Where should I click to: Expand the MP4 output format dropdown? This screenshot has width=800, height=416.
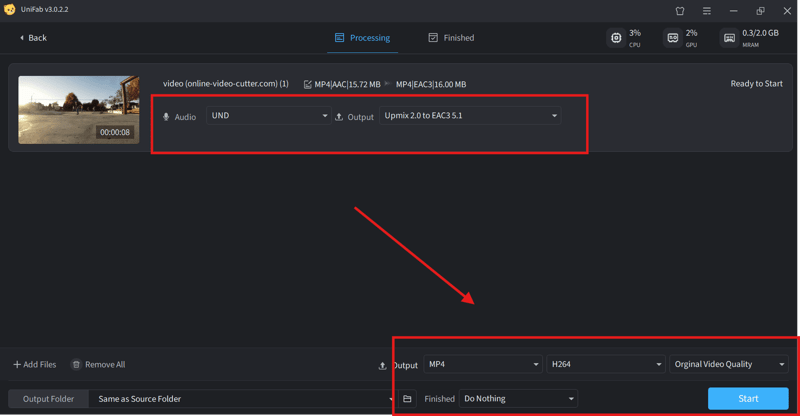[x=483, y=365]
